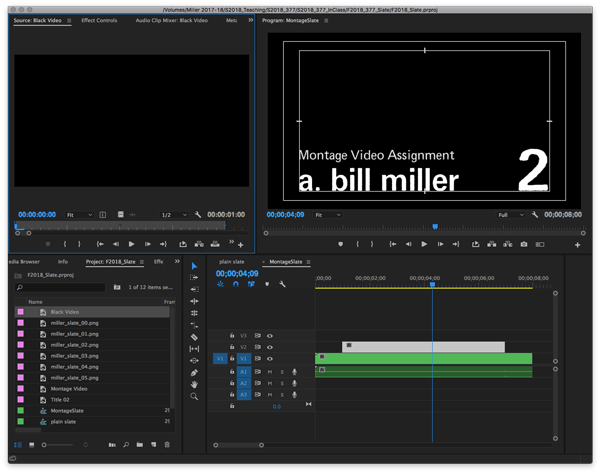Toggle V2 track output eye

(270, 347)
